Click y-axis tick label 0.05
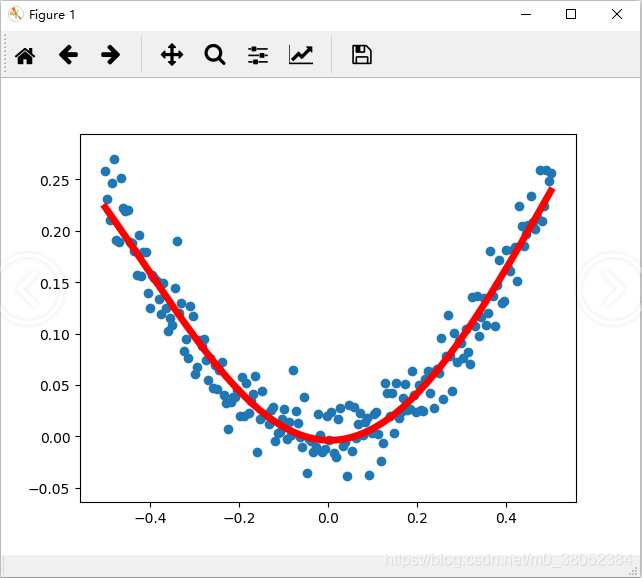The width and height of the screenshot is (642, 578). click(55, 386)
